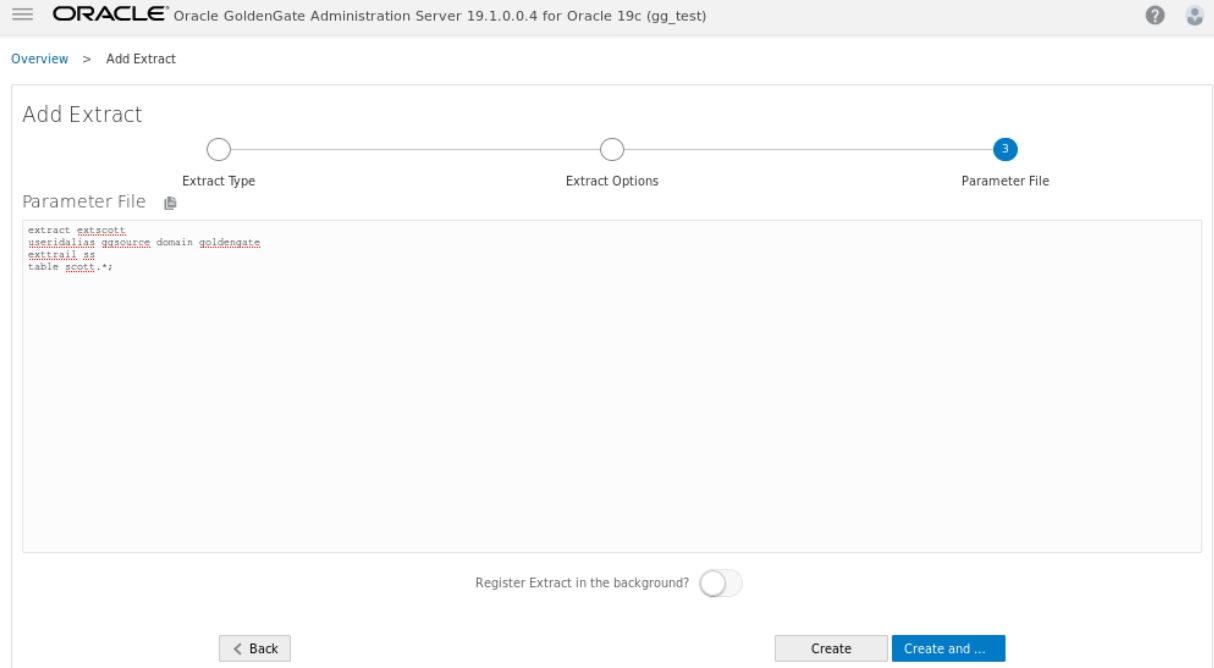Click the Parameter File section heading
The height and width of the screenshot is (668, 1214).
click(84, 202)
